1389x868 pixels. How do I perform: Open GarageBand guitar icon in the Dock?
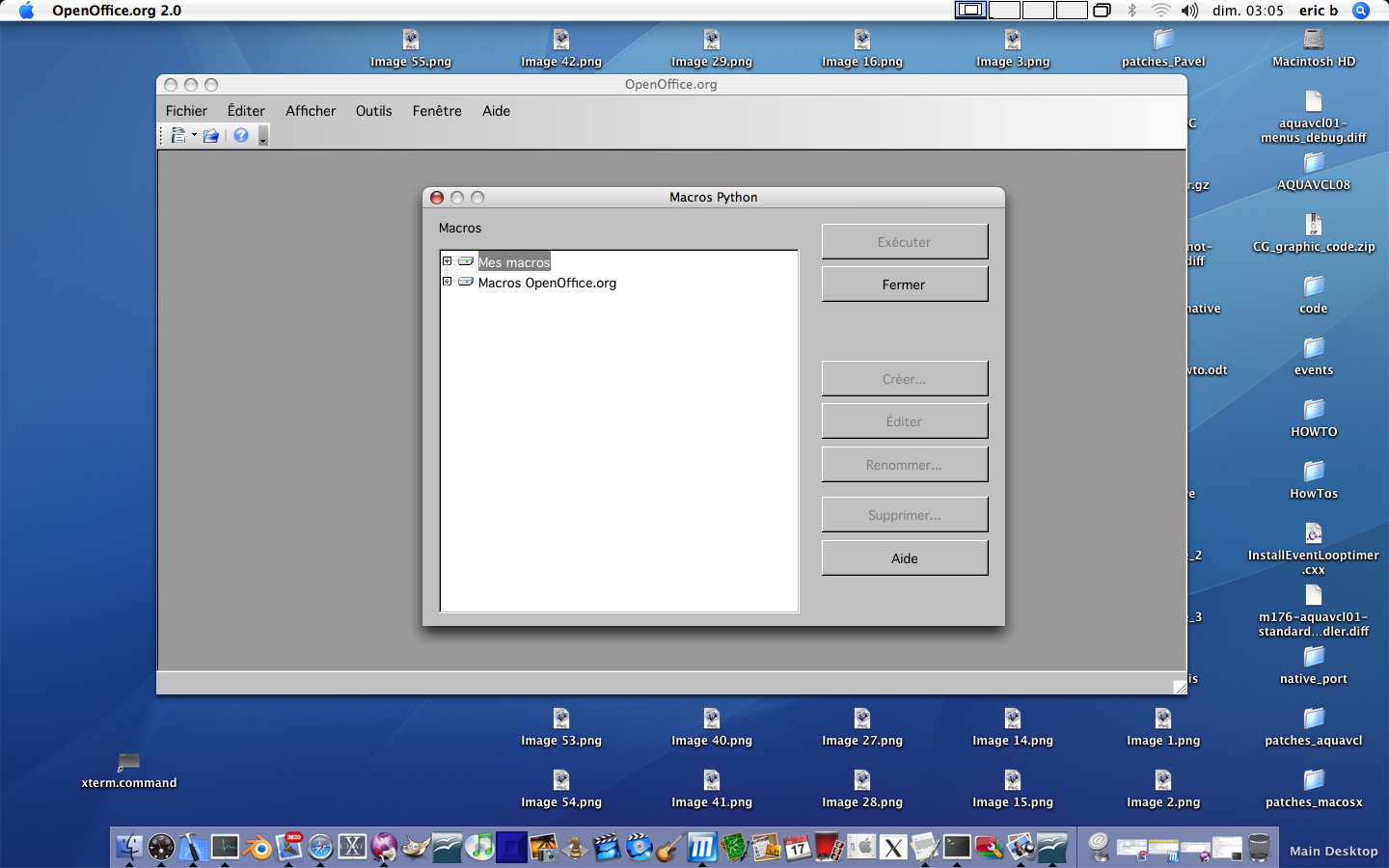pyautogui.click(x=671, y=847)
